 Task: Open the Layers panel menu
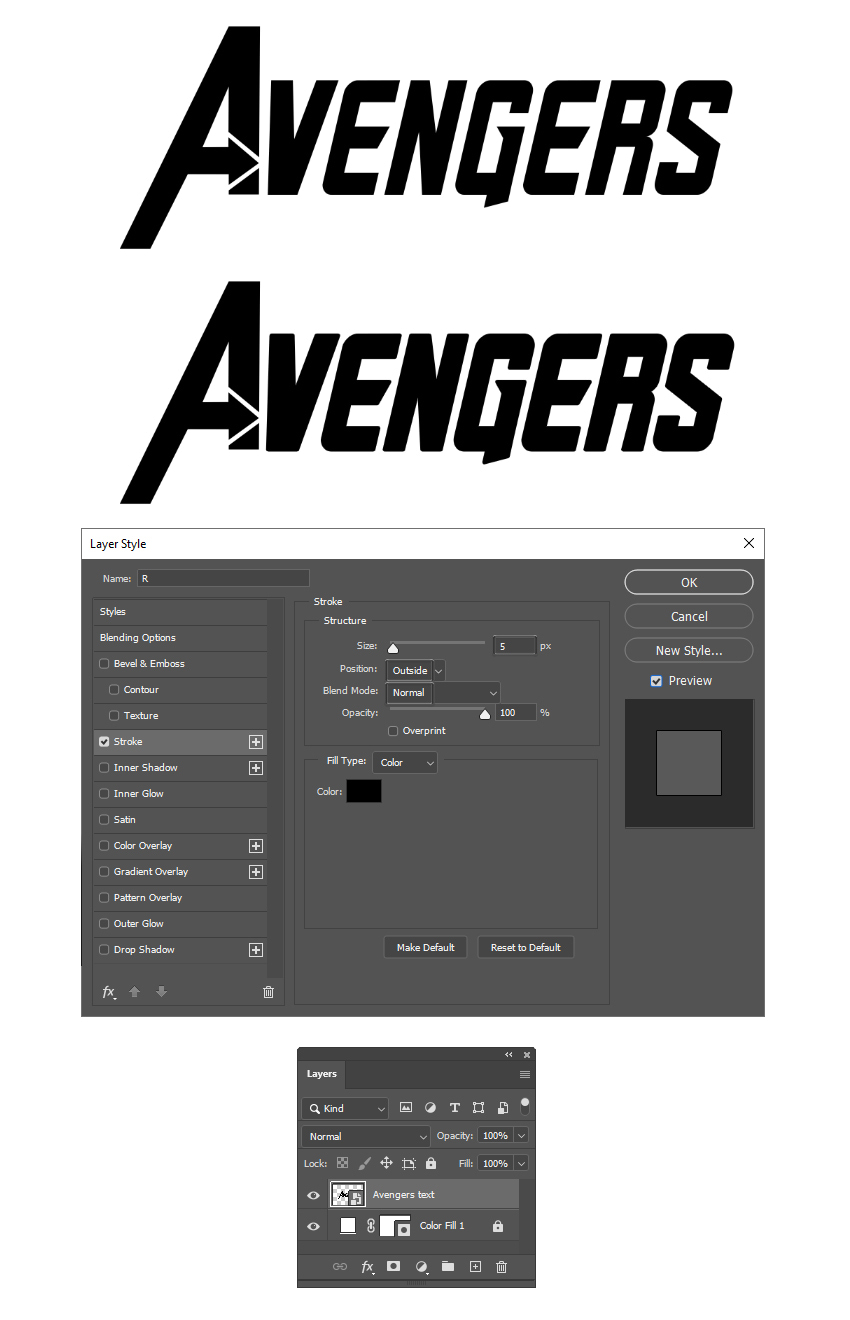click(x=525, y=1074)
